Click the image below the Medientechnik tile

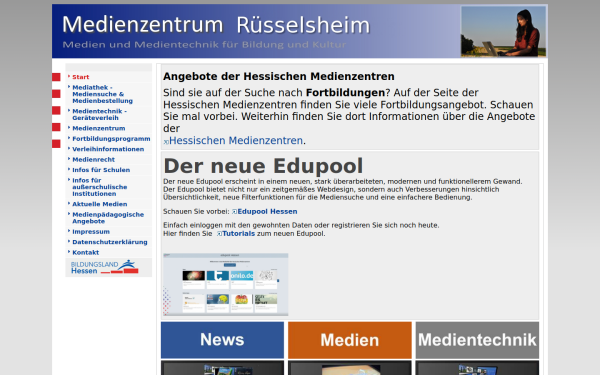(x=477, y=368)
